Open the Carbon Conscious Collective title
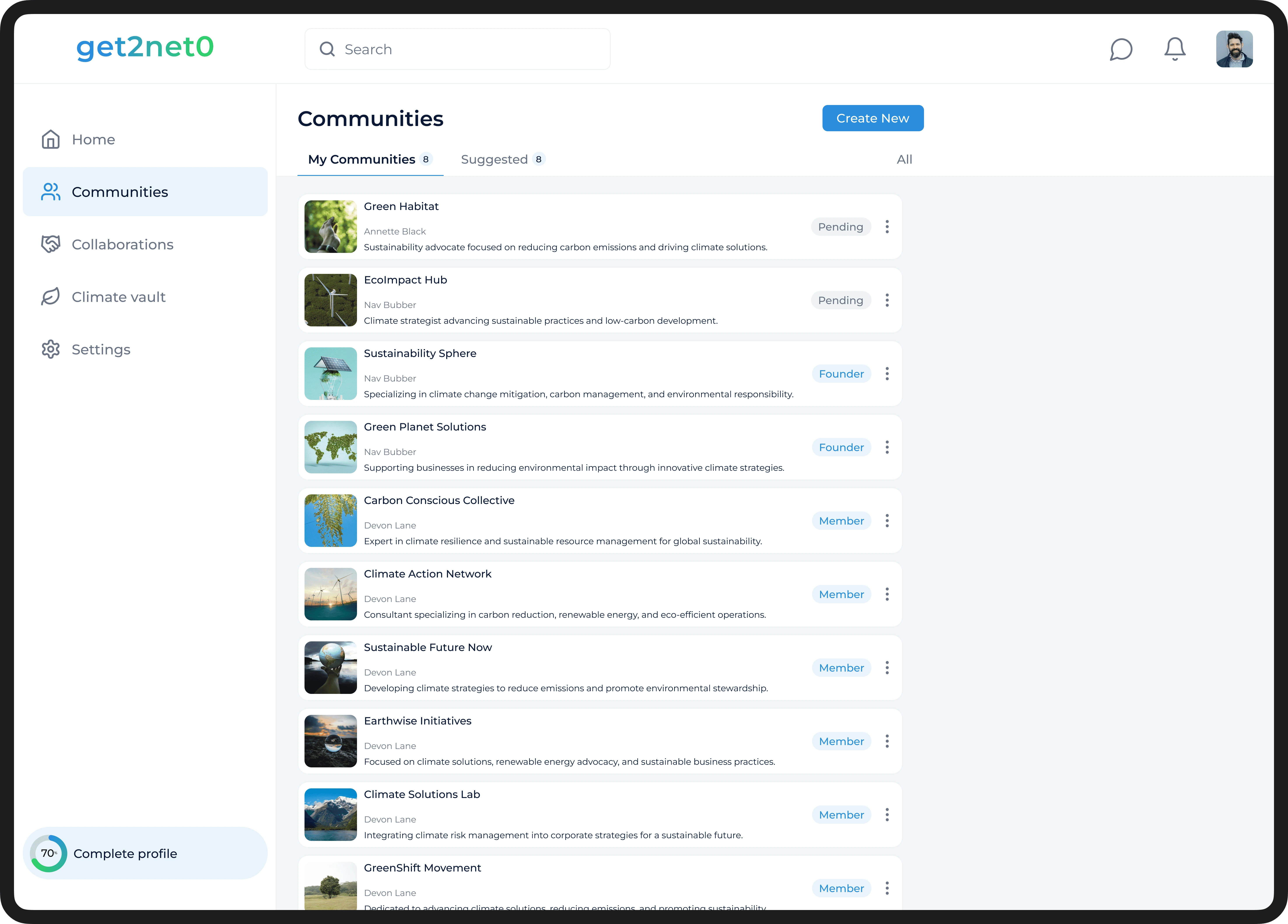 tap(439, 500)
